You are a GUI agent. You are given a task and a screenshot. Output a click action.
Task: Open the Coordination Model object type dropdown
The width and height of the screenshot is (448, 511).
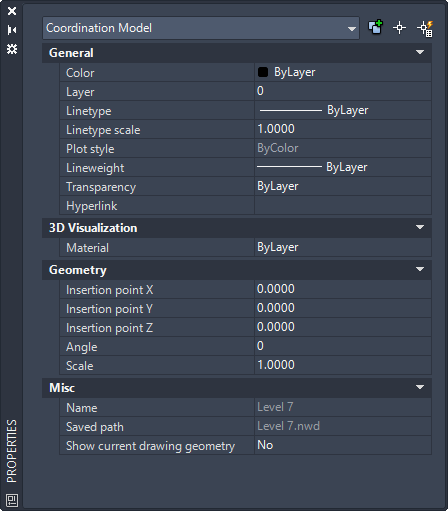pos(201,28)
